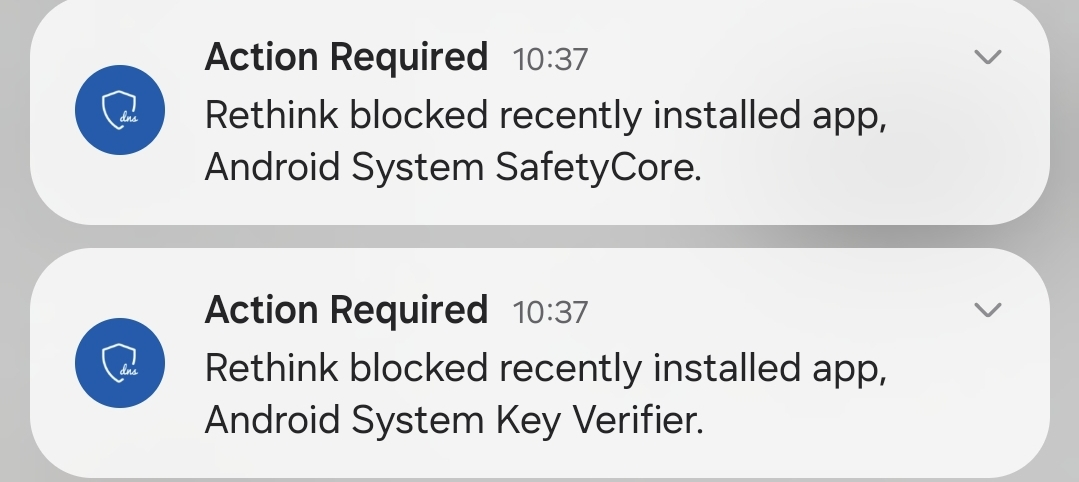This screenshot has height=482, width=1079.
Task: Tap 'Android System' in the lower notification card
Action: pyautogui.click(x=344, y=421)
